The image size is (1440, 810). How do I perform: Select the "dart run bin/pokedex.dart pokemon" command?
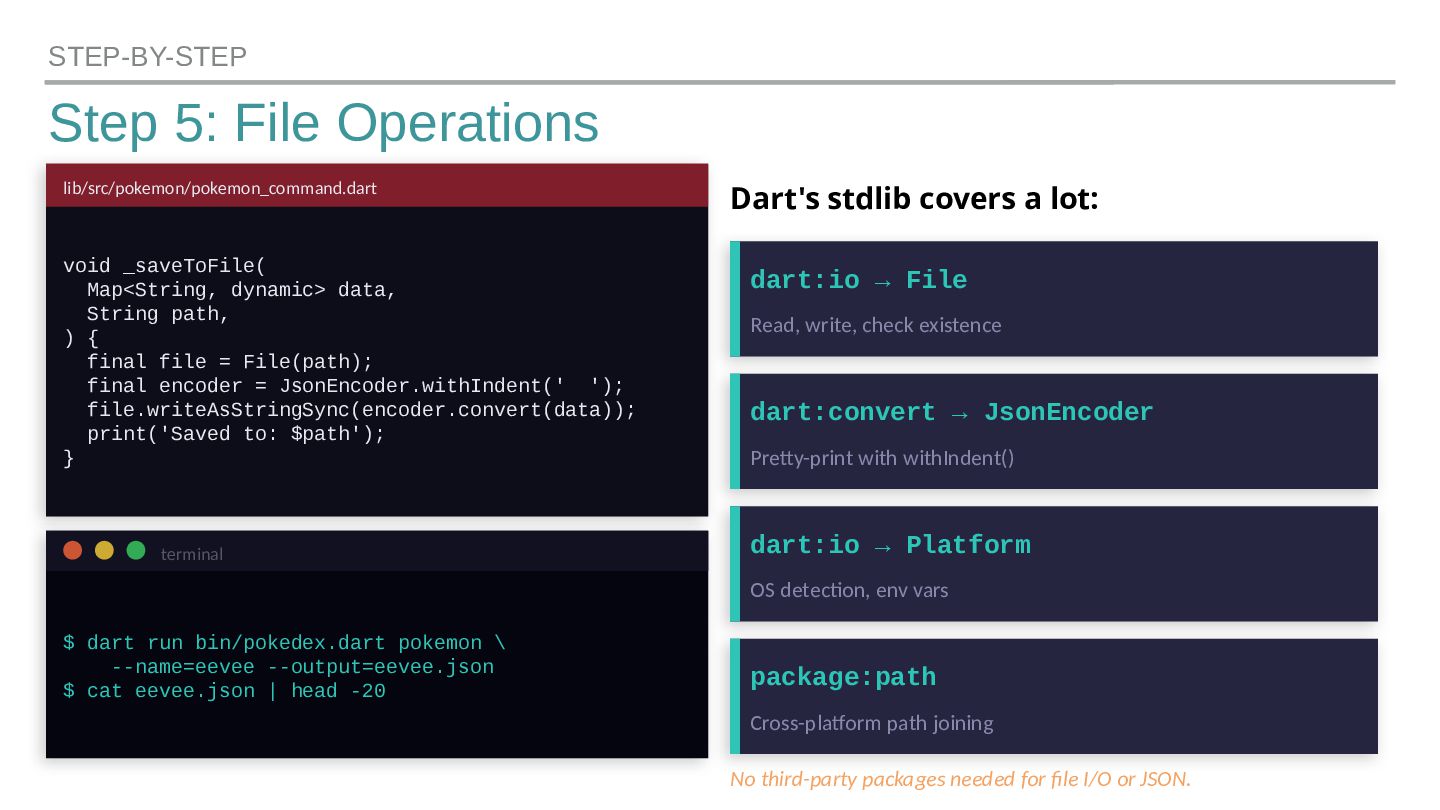click(x=285, y=643)
